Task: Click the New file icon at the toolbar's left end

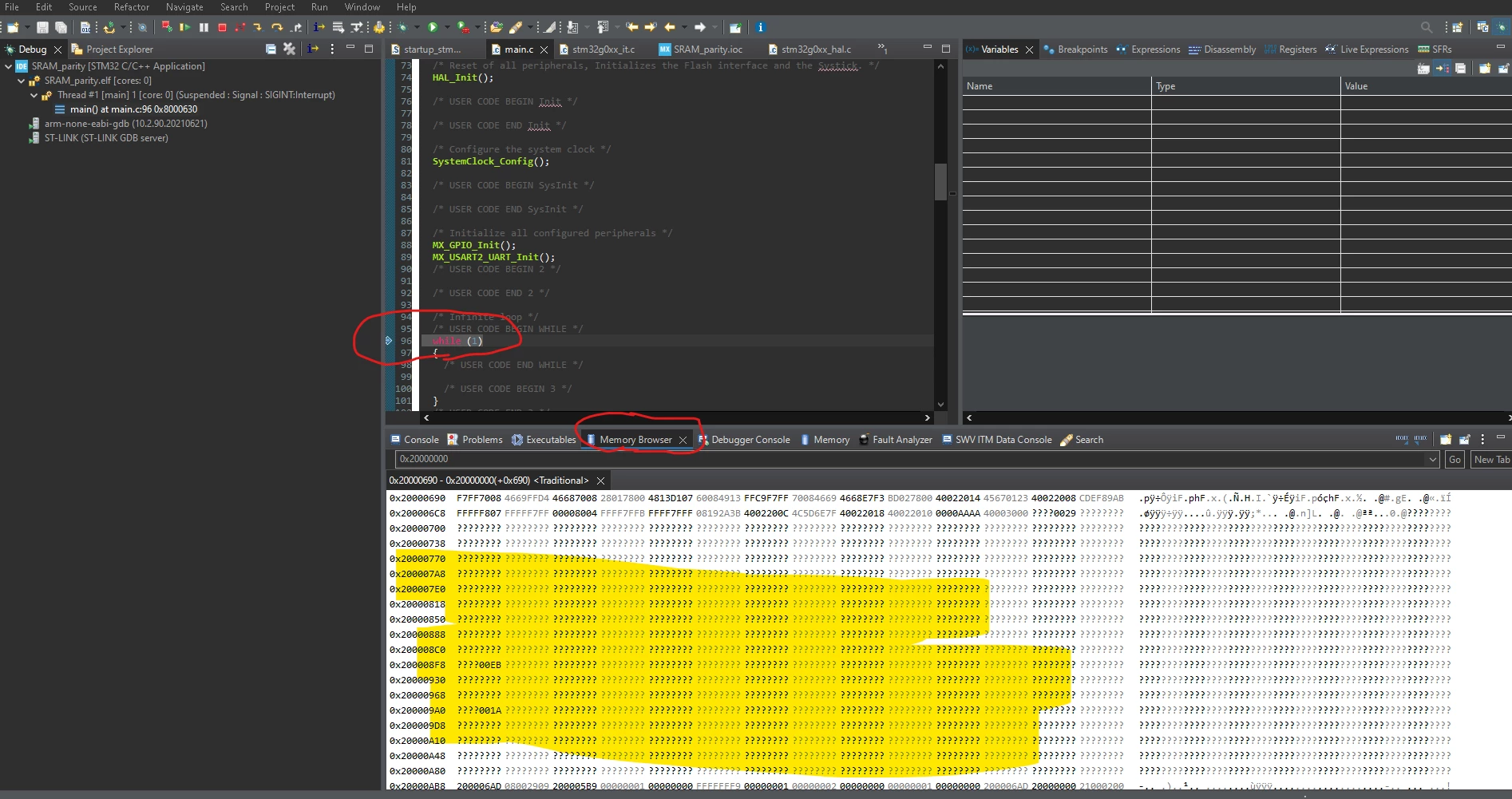Action: pyautogui.click(x=13, y=27)
